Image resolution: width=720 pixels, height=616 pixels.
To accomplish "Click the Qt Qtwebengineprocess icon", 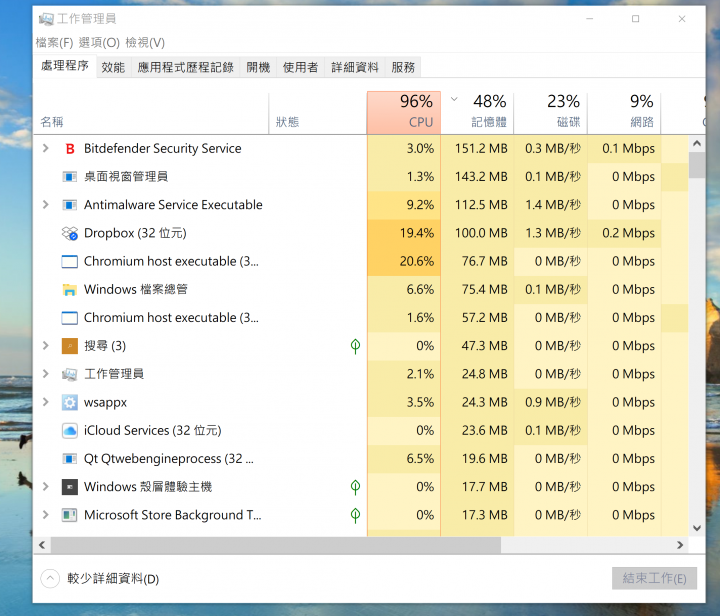I will pos(69,459).
